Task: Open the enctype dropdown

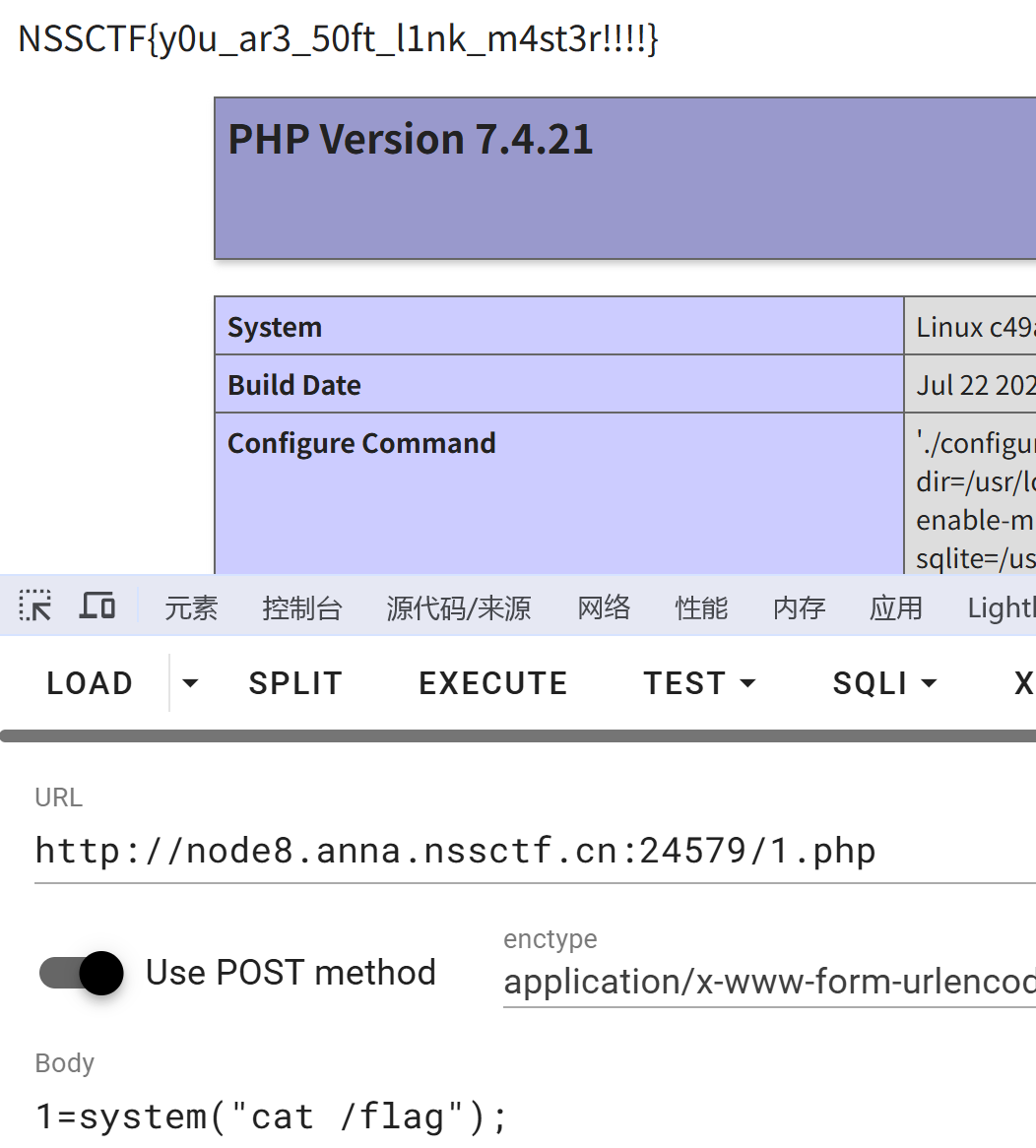Action: coord(769,981)
